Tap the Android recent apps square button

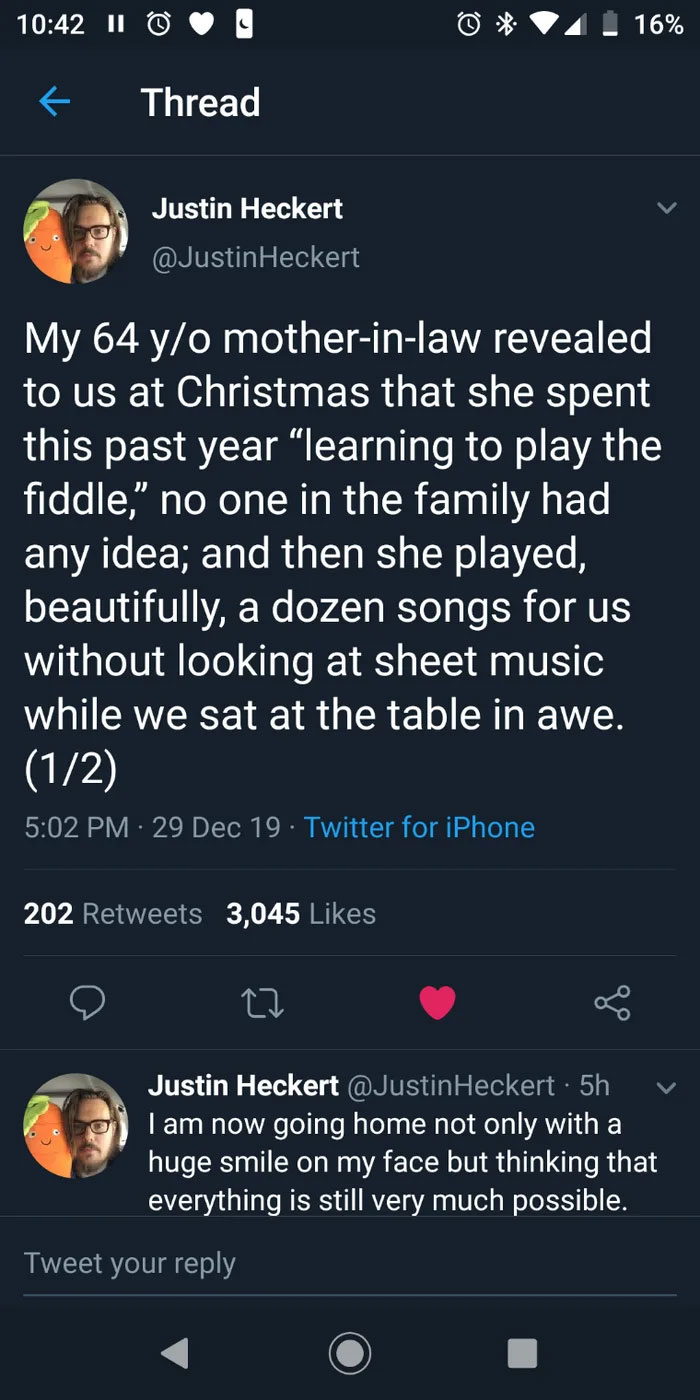523,1353
